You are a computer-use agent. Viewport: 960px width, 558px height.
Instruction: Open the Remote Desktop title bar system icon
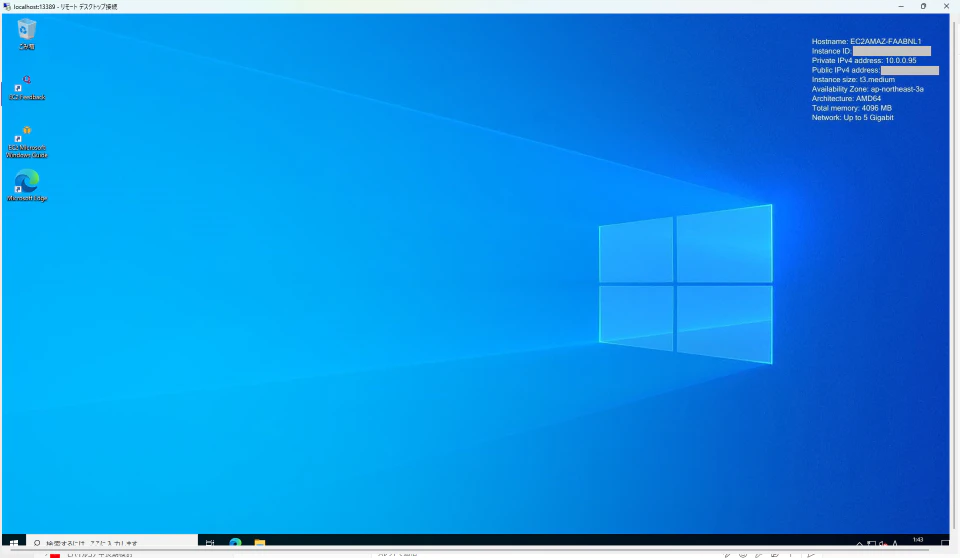click(7, 6)
